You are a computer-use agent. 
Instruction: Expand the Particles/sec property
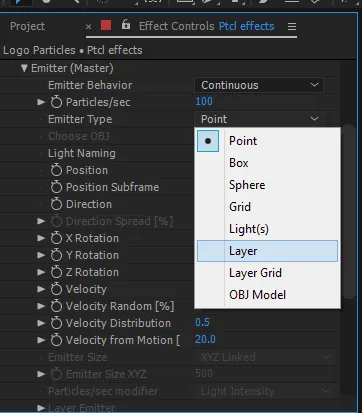coord(41,102)
